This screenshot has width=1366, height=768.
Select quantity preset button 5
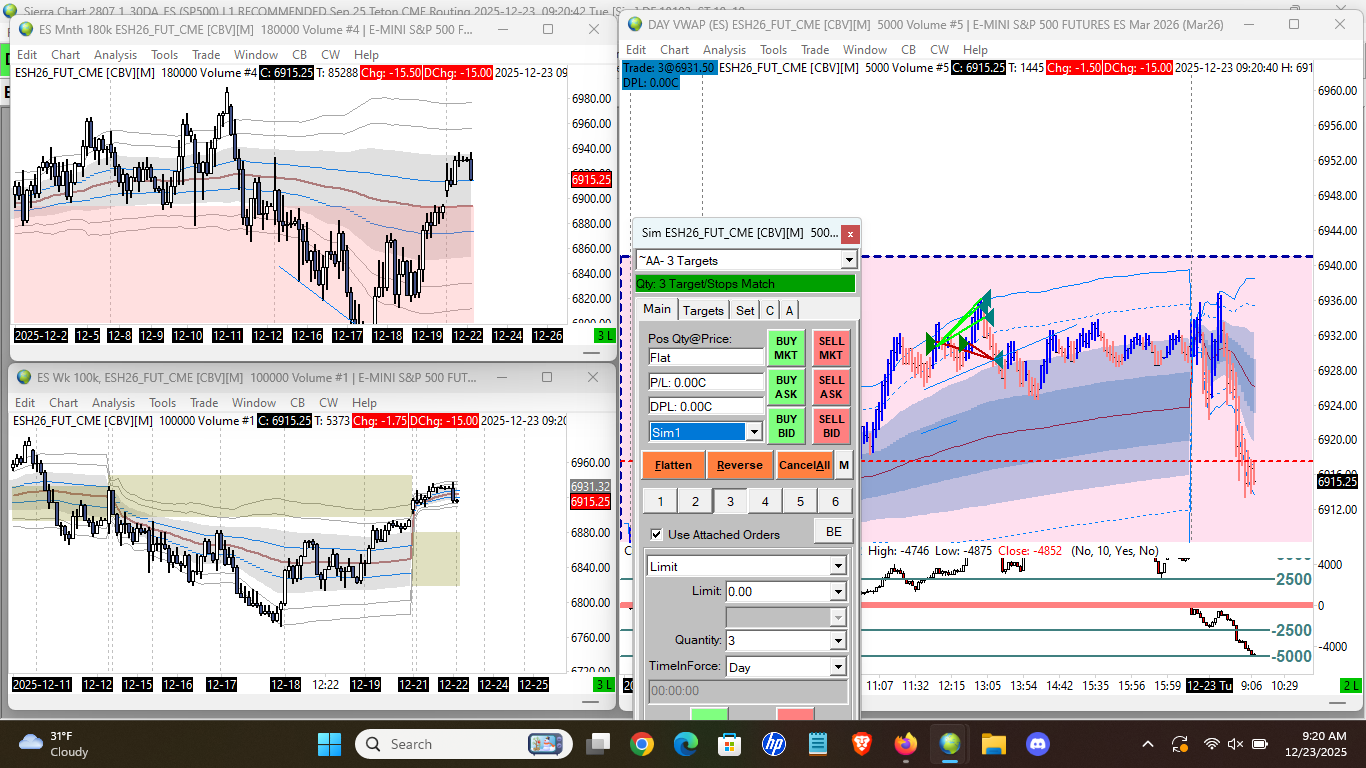[x=800, y=501]
